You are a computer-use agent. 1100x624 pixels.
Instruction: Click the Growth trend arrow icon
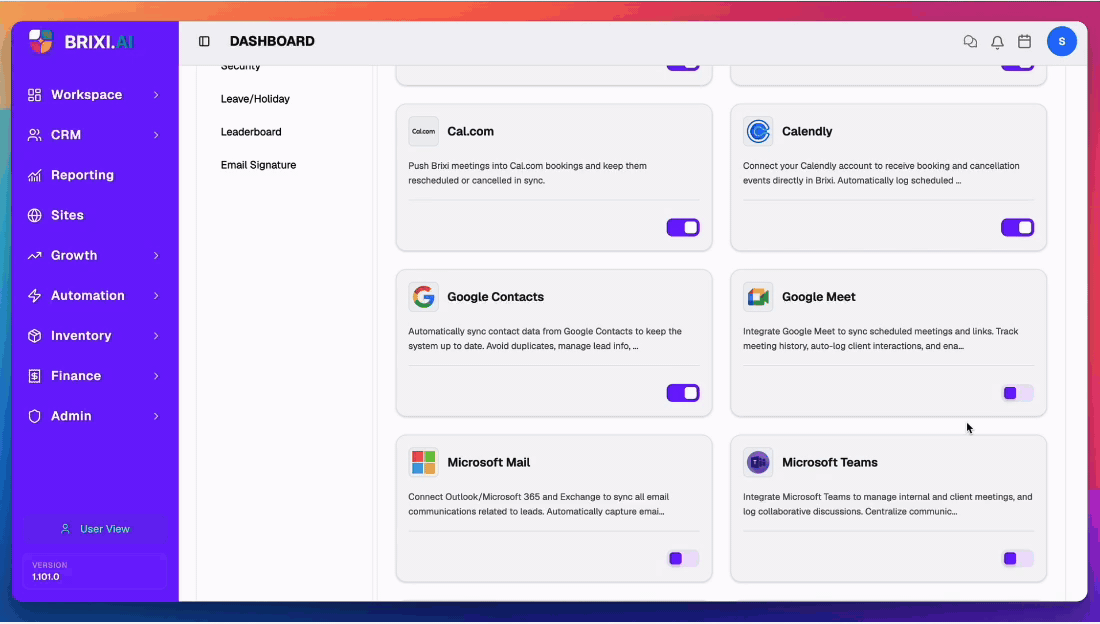[34, 255]
